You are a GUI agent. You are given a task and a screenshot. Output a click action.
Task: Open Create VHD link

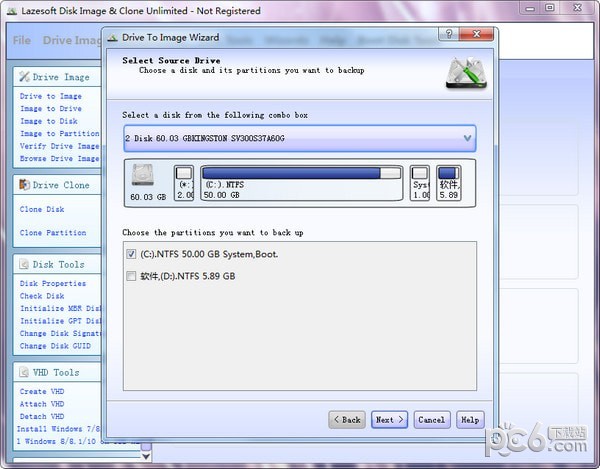(42, 391)
